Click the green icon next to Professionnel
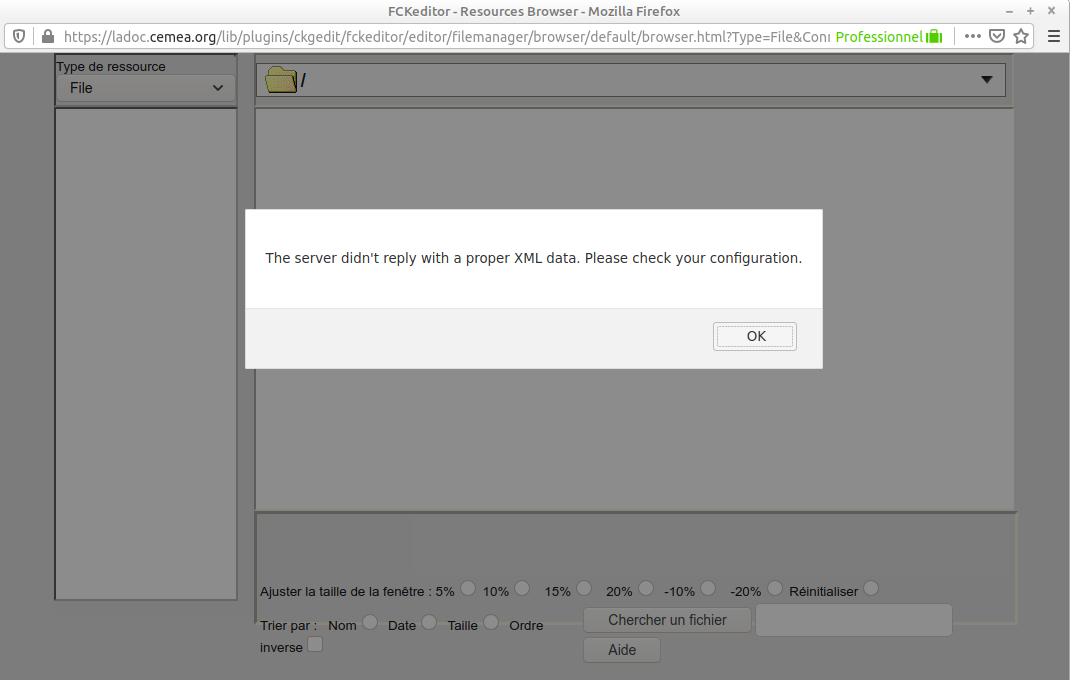The image size is (1070, 680). click(x=936, y=36)
